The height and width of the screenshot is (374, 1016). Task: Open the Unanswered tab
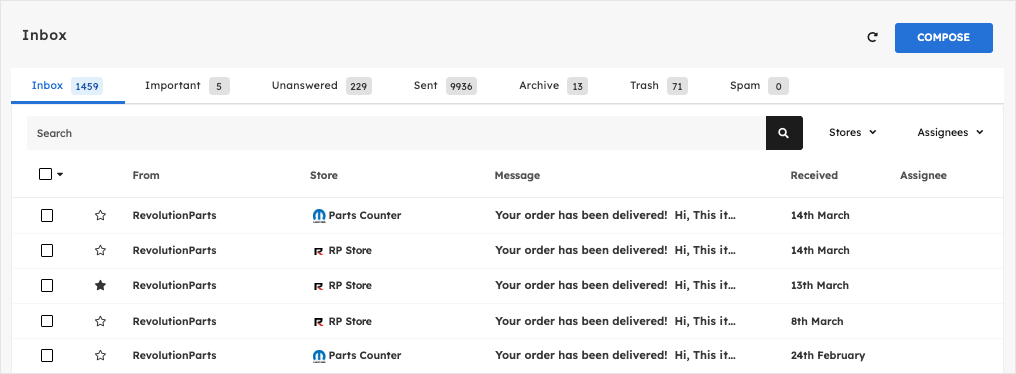[x=321, y=86]
